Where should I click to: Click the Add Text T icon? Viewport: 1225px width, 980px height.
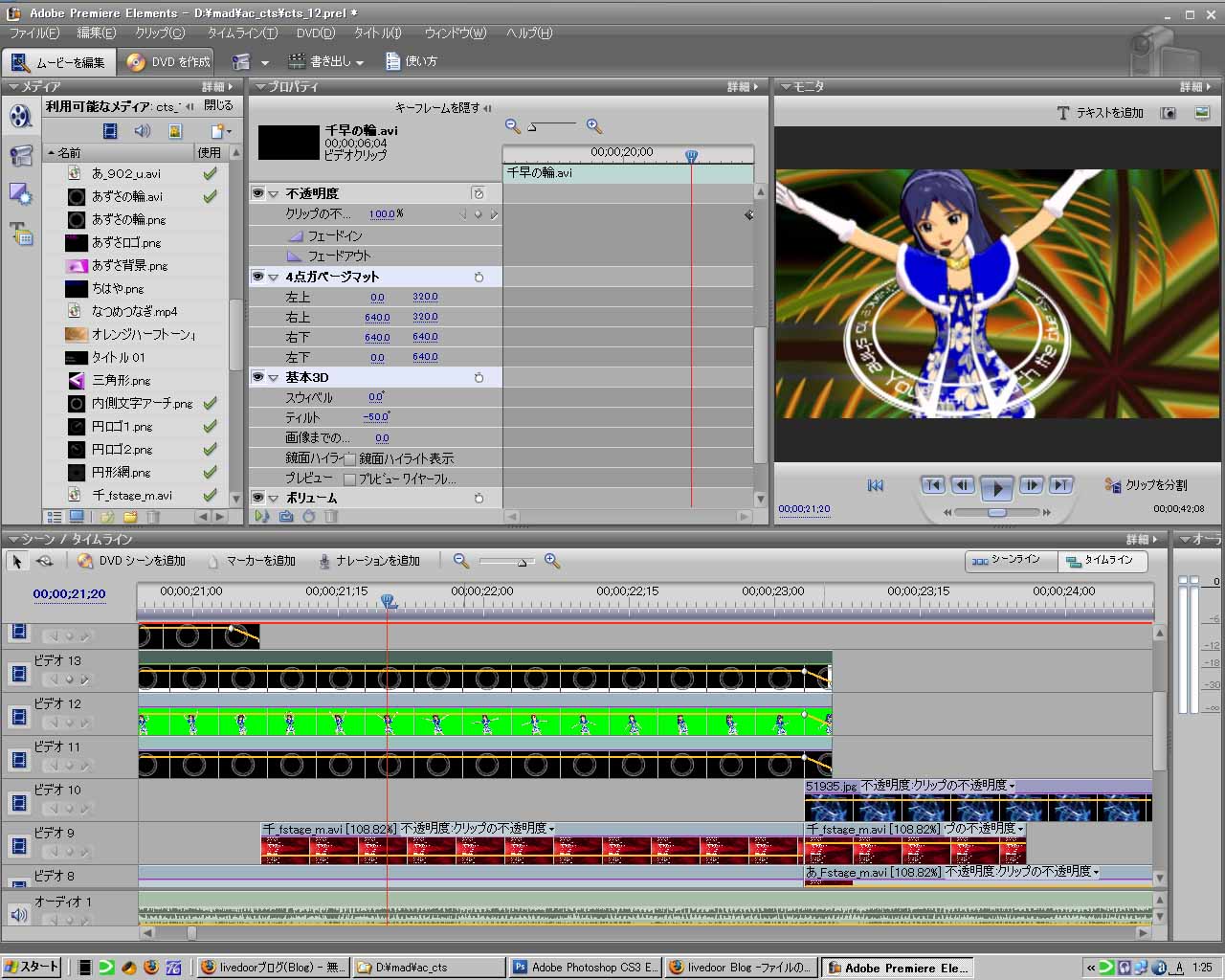(1062, 113)
